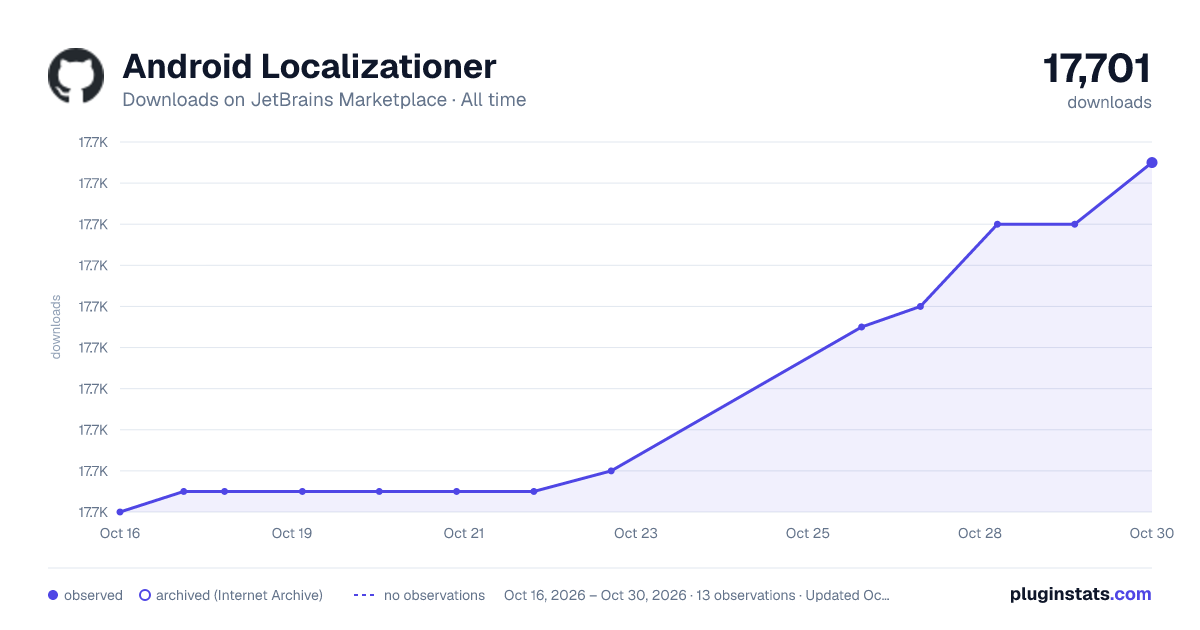Click the 'downloads' label under 17,701
This screenshot has width=1200, height=630.
[x=1109, y=102]
